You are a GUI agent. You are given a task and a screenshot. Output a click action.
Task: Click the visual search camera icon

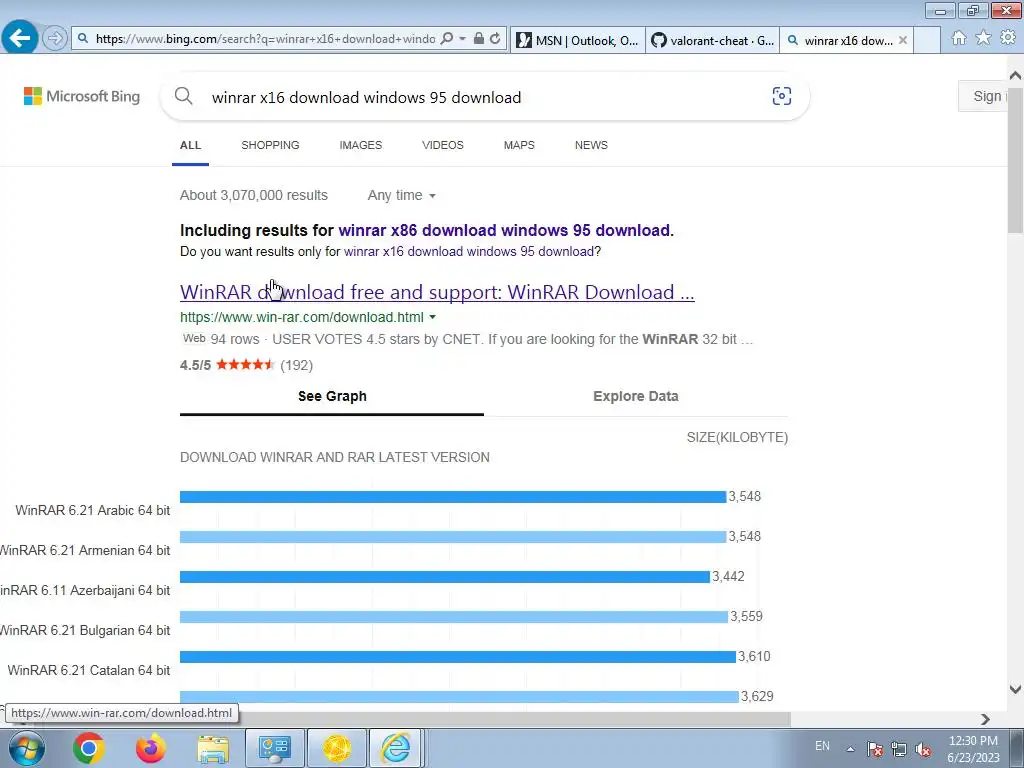782,96
